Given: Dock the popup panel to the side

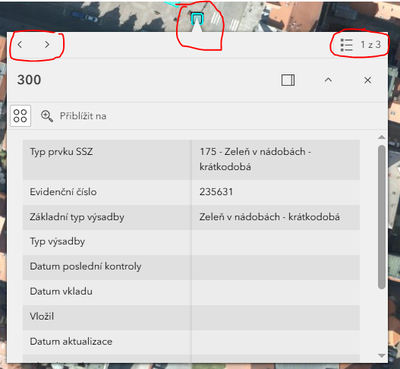Looking at the screenshot, I should click(x=288, y=80).
